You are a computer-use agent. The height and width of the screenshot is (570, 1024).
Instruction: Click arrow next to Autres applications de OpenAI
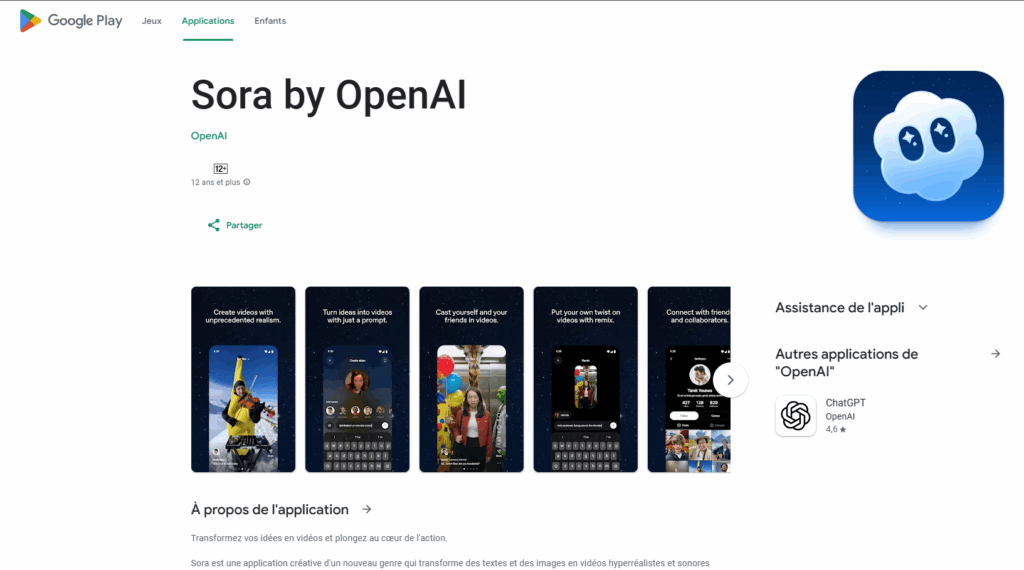(x=995, y=354)
